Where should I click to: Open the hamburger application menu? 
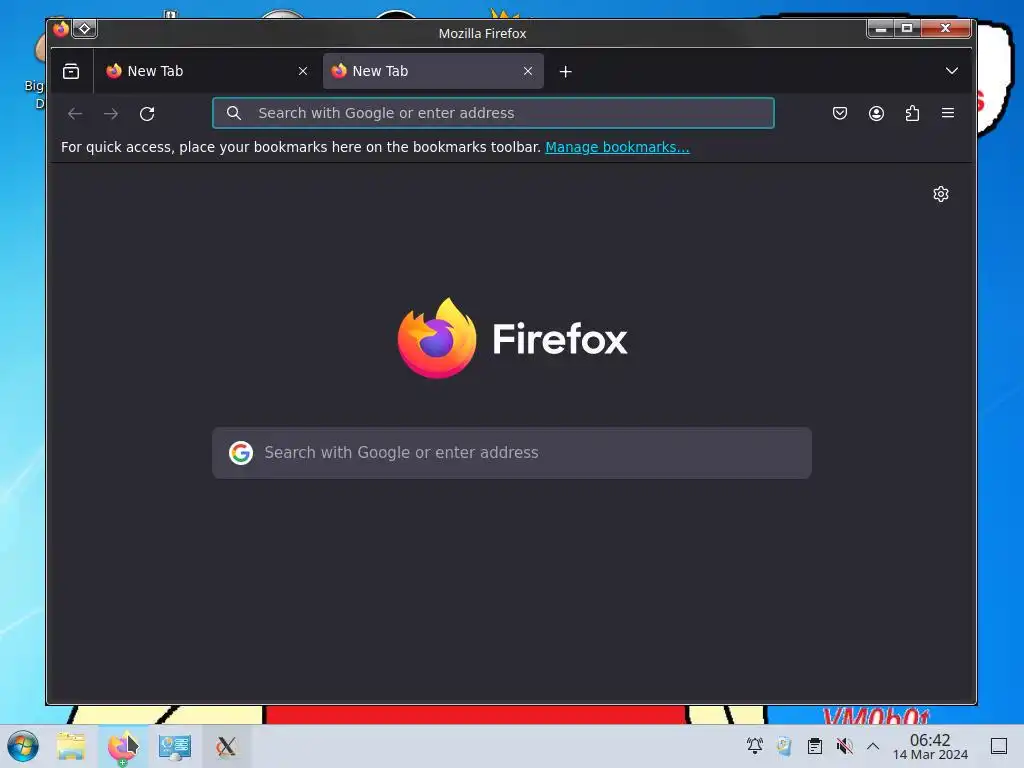tap(948, 113)
